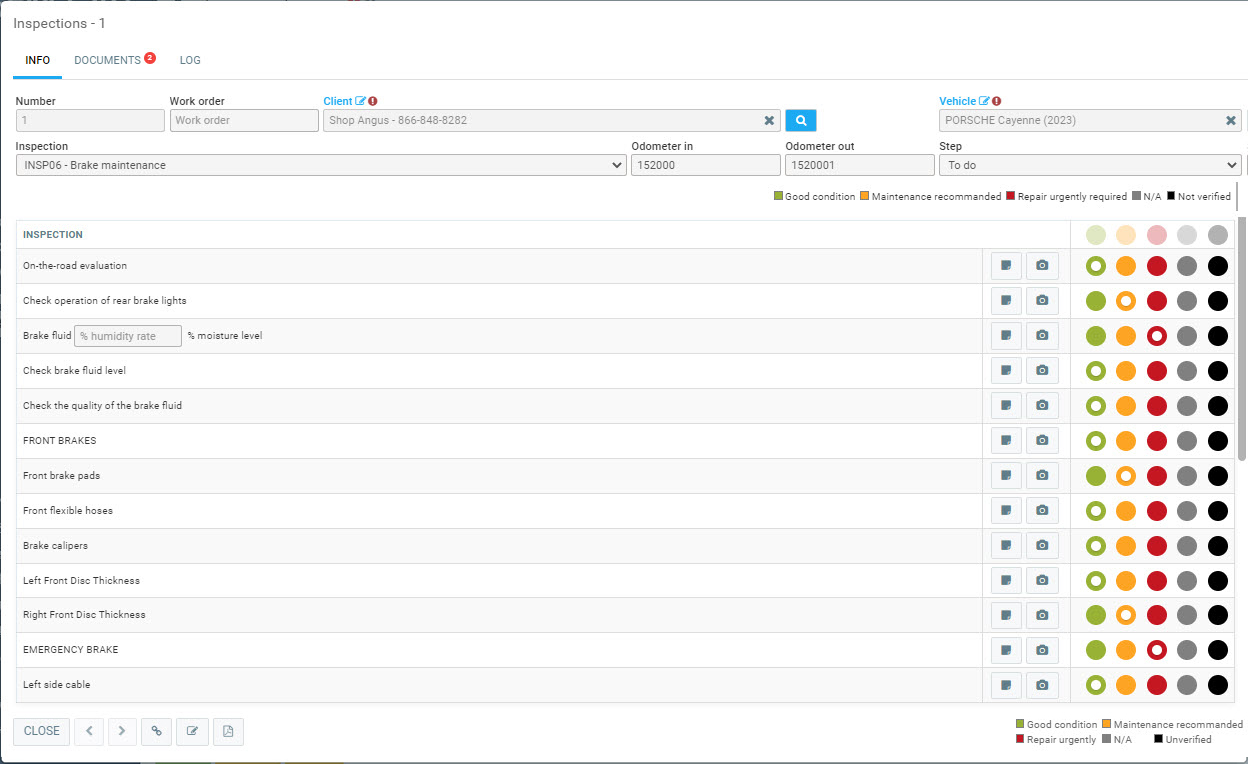Set Left side cable to Not verified
Screen dimensions: 1248x764
tap(1217, 685)
